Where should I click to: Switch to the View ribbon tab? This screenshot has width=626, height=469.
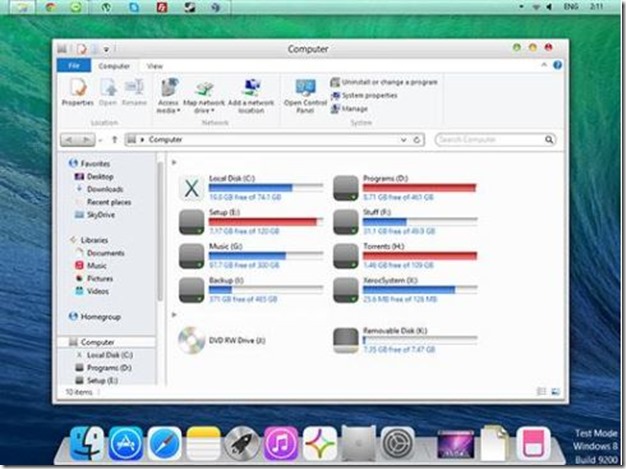[x=155, y=66]
